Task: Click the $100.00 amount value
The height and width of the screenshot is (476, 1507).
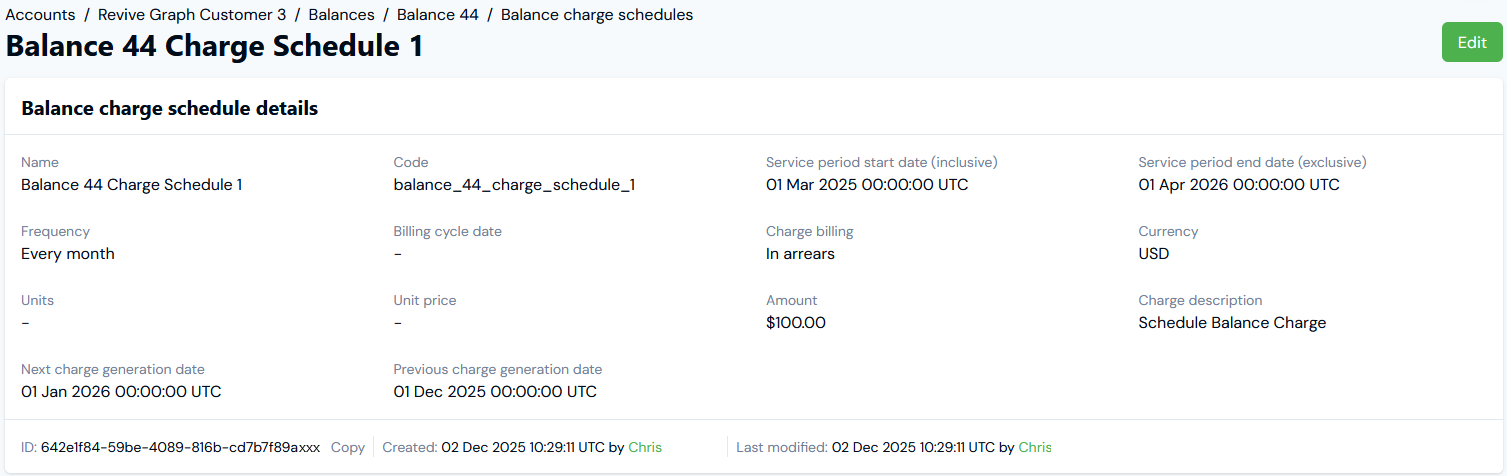Action: (x=795, y=323)
